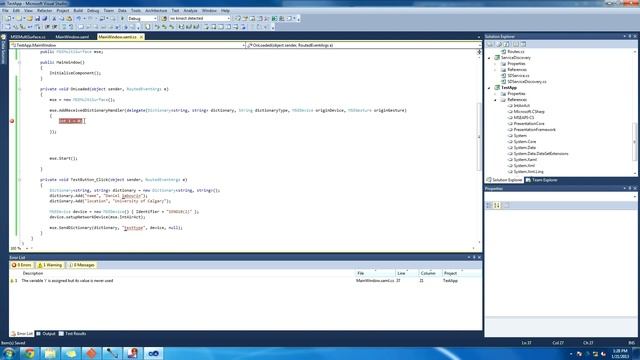Click the Paste clipboard toolbar icon
The width and height of the screenshot is (640, 360).
[x=69, y=18]
